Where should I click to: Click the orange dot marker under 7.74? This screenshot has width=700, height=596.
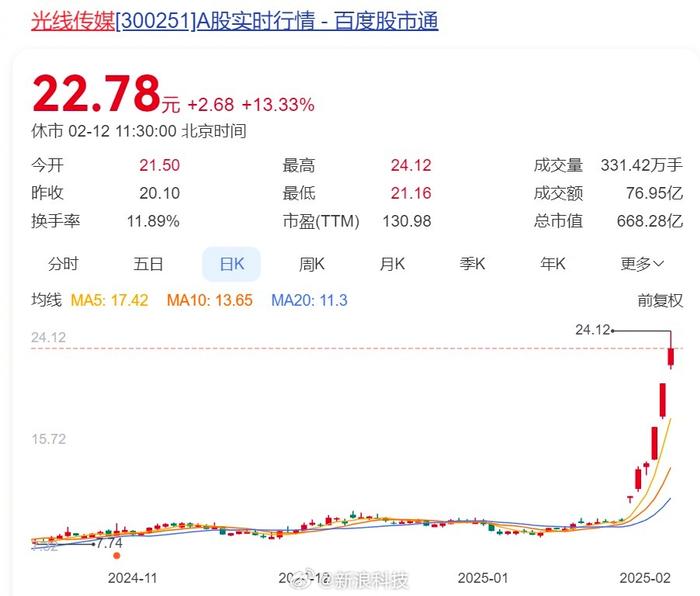(117, 556)
